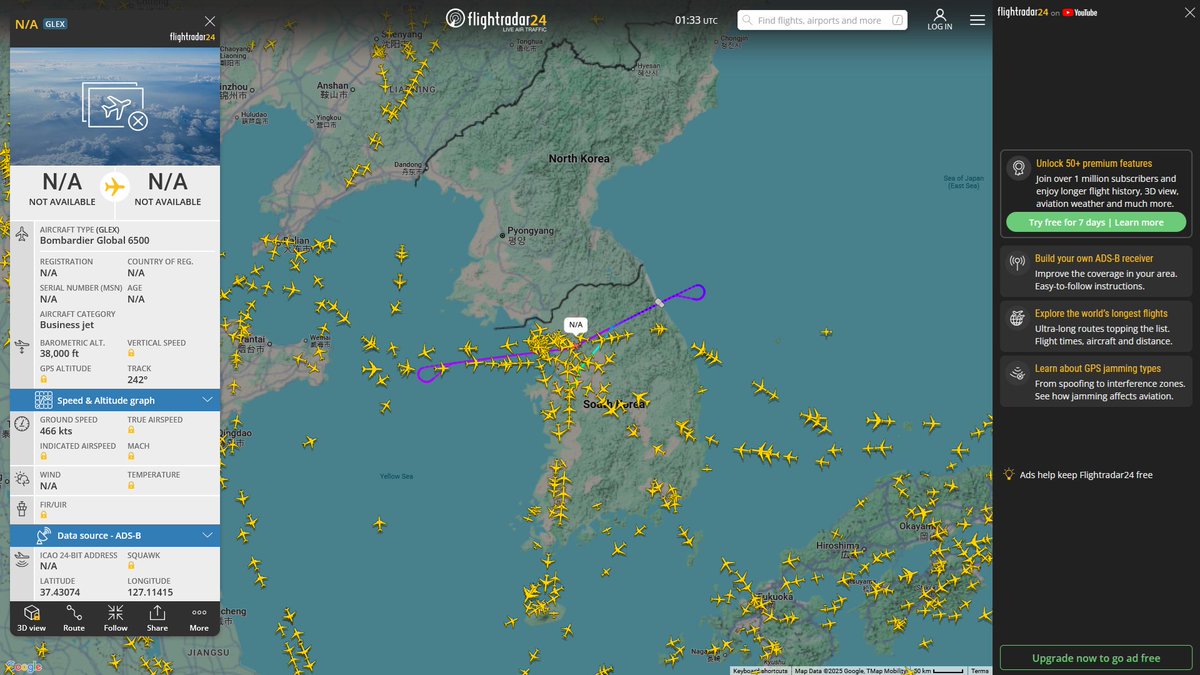Click the Speed & Altitude graph grid icon
Image resolution: width=1200 pixels, height=675 pixels.
click(x=43, y=400)
